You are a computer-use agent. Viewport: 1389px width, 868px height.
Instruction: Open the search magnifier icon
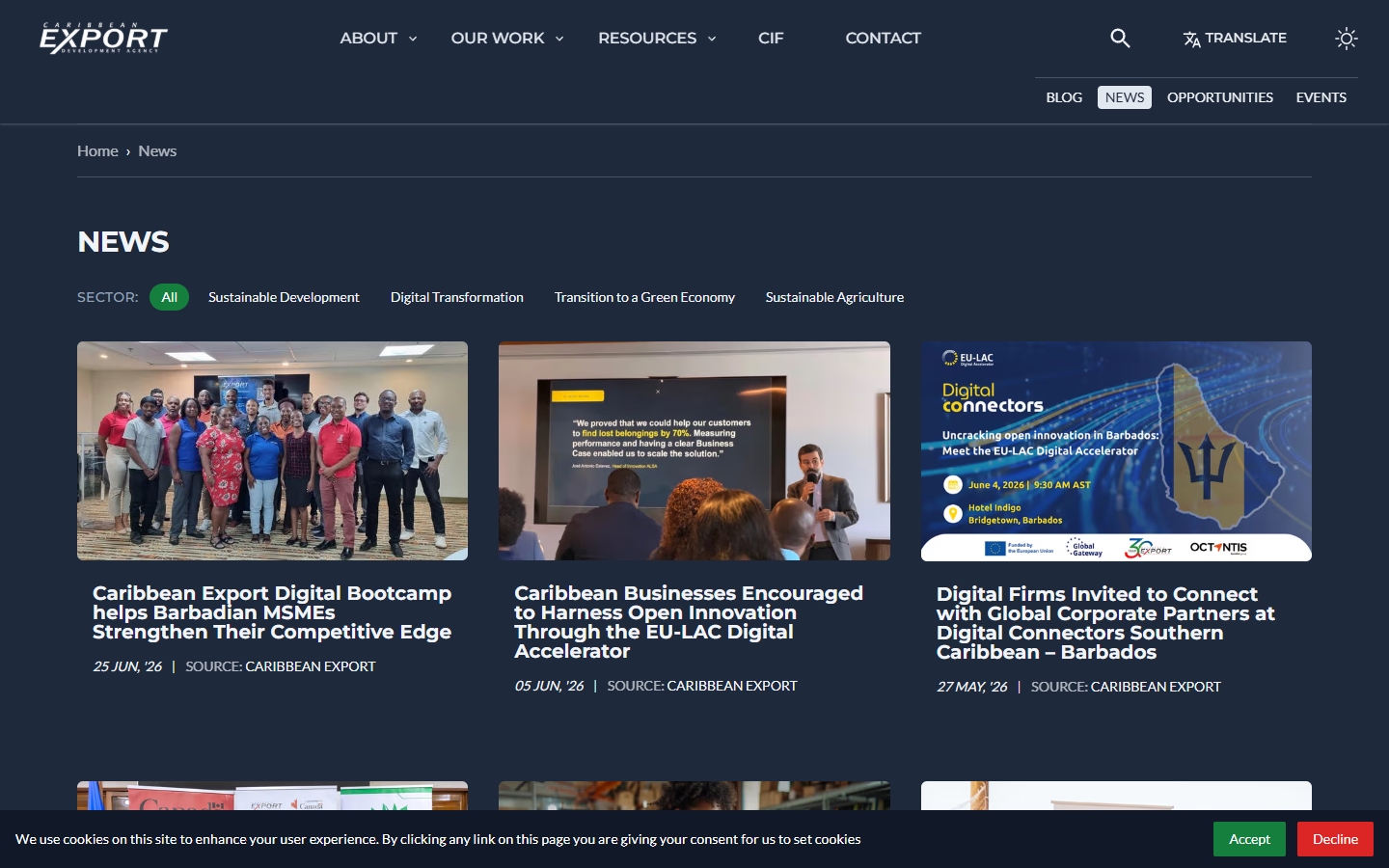pos(1120,38)
